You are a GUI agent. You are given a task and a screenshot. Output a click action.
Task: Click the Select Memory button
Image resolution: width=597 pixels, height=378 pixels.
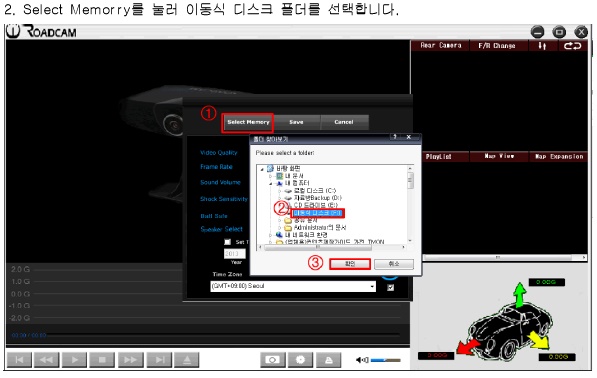(x=248, y=122)
